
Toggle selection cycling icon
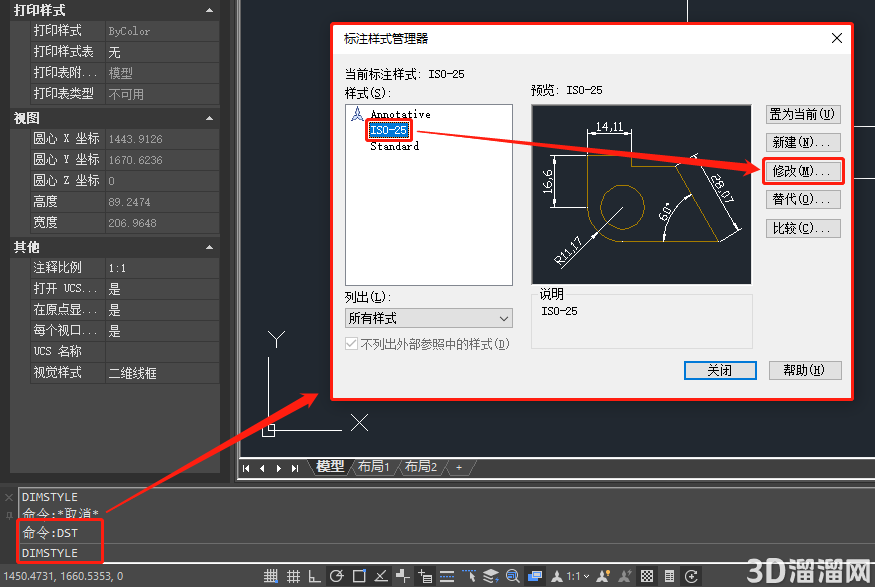point(469,576)
